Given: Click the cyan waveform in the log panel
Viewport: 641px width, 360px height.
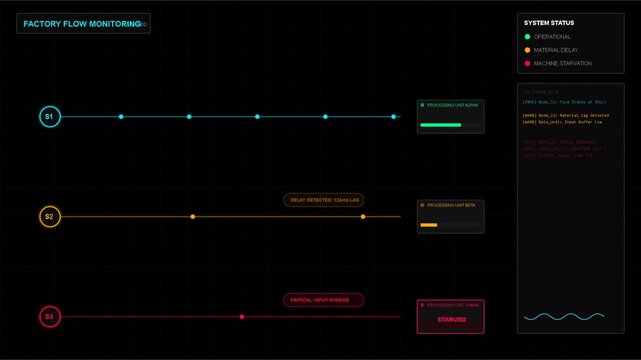Looking at the screenshot, I should [564, 317].
